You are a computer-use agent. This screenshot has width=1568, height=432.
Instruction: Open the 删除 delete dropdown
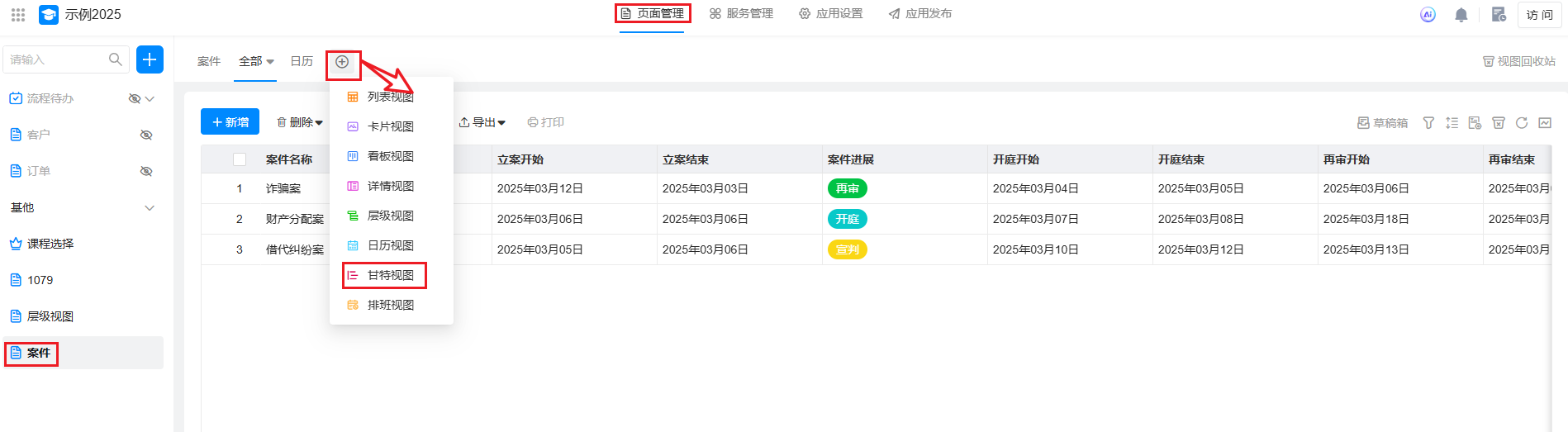coord(300,122)
